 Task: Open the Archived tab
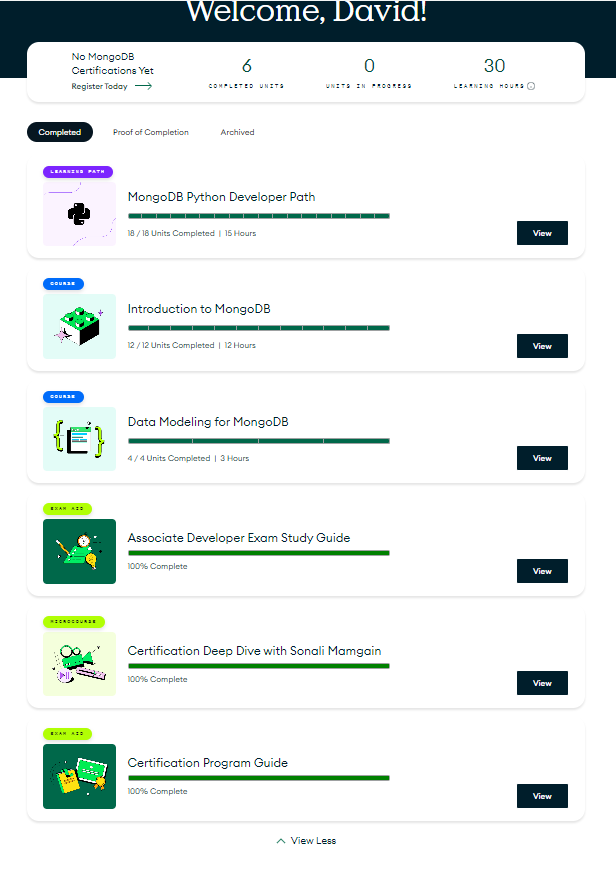(x=237, y=132)
